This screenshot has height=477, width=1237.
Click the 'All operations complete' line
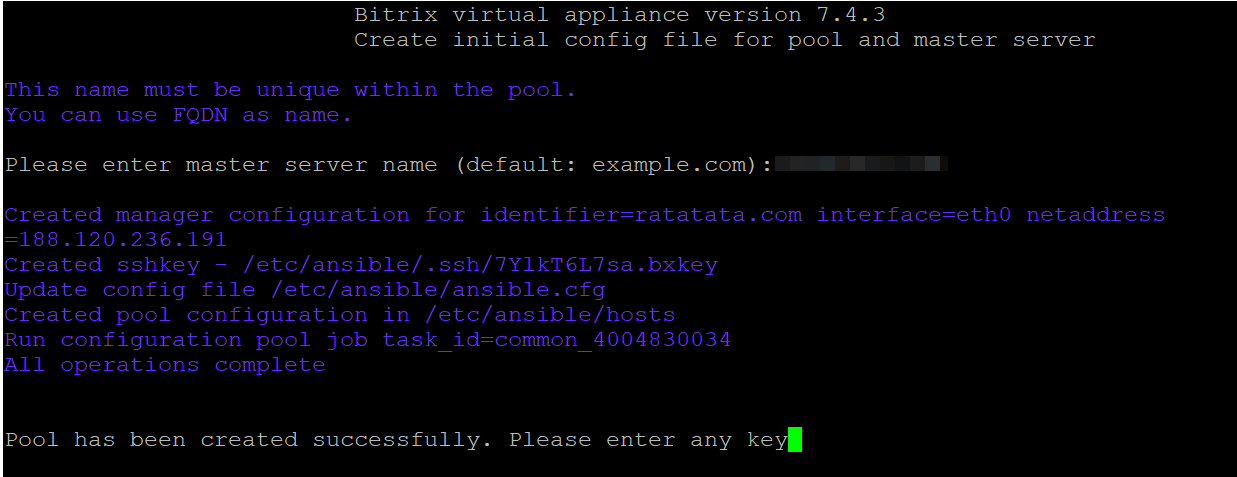pos(165,365)
